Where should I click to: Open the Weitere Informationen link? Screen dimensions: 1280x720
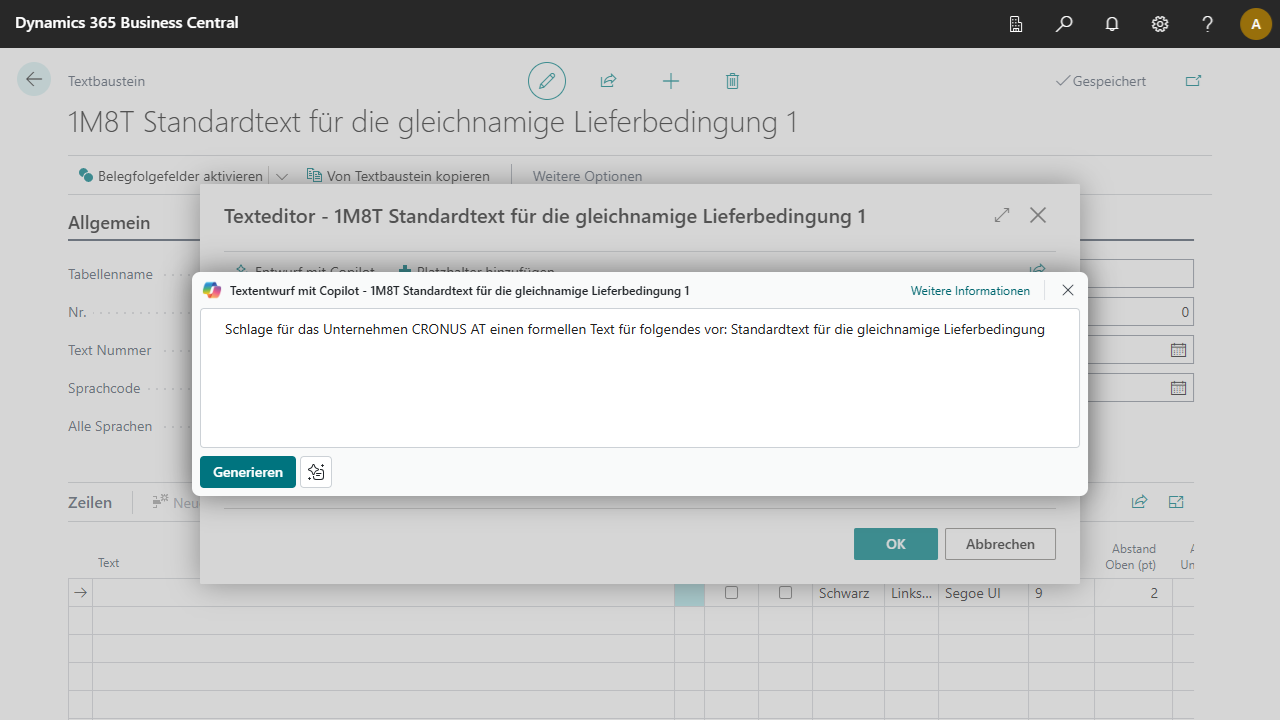coord(970,291)
